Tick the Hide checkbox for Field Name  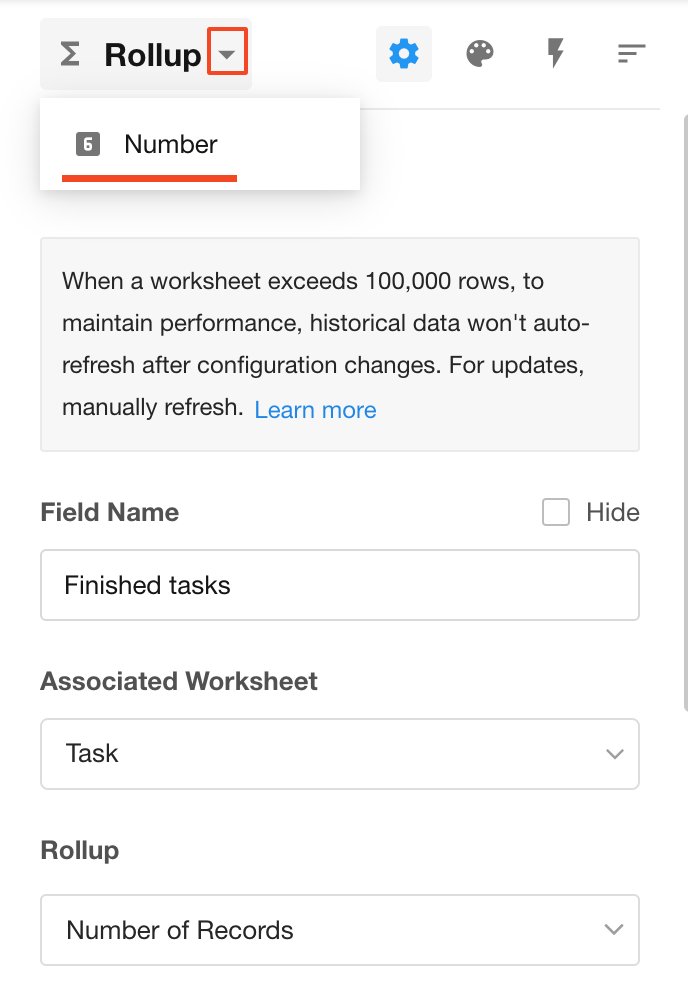click(x=556, y=512)
